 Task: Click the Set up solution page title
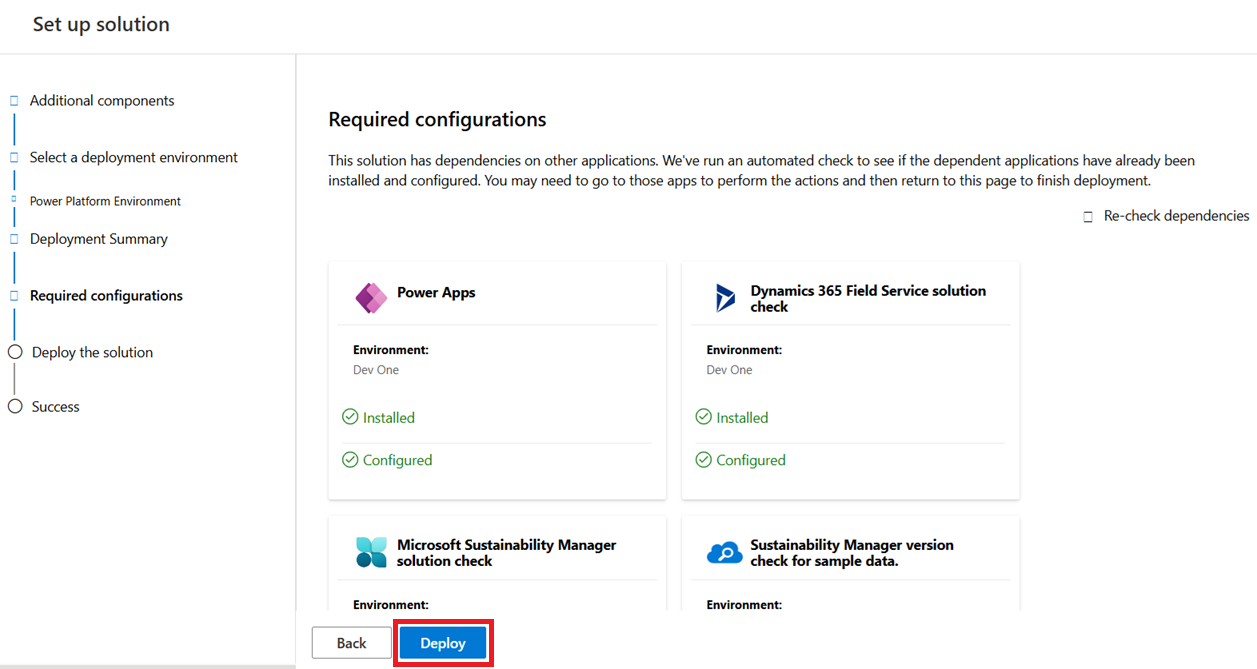point(101,25)
